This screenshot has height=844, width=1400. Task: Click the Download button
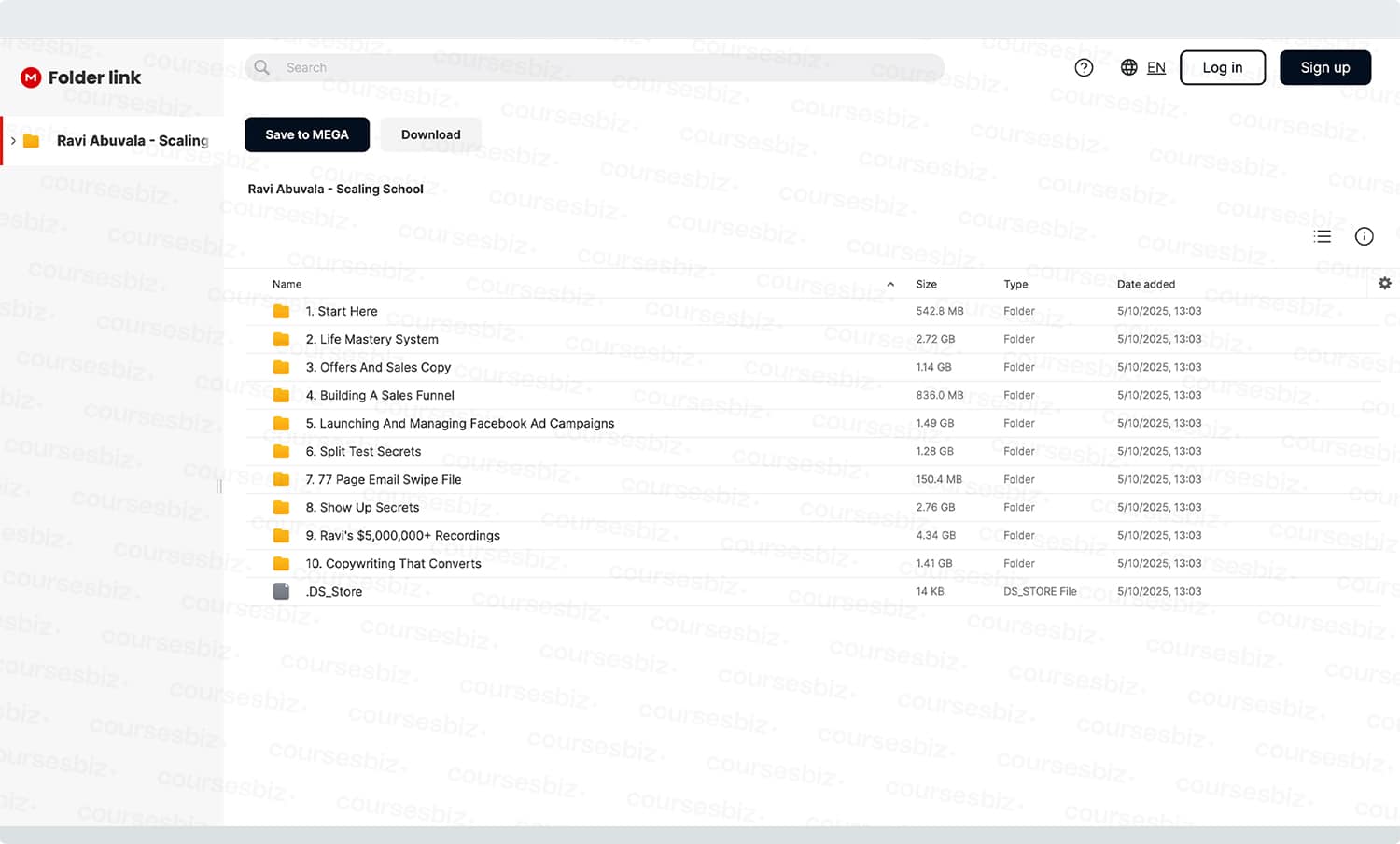click(431, 134)
